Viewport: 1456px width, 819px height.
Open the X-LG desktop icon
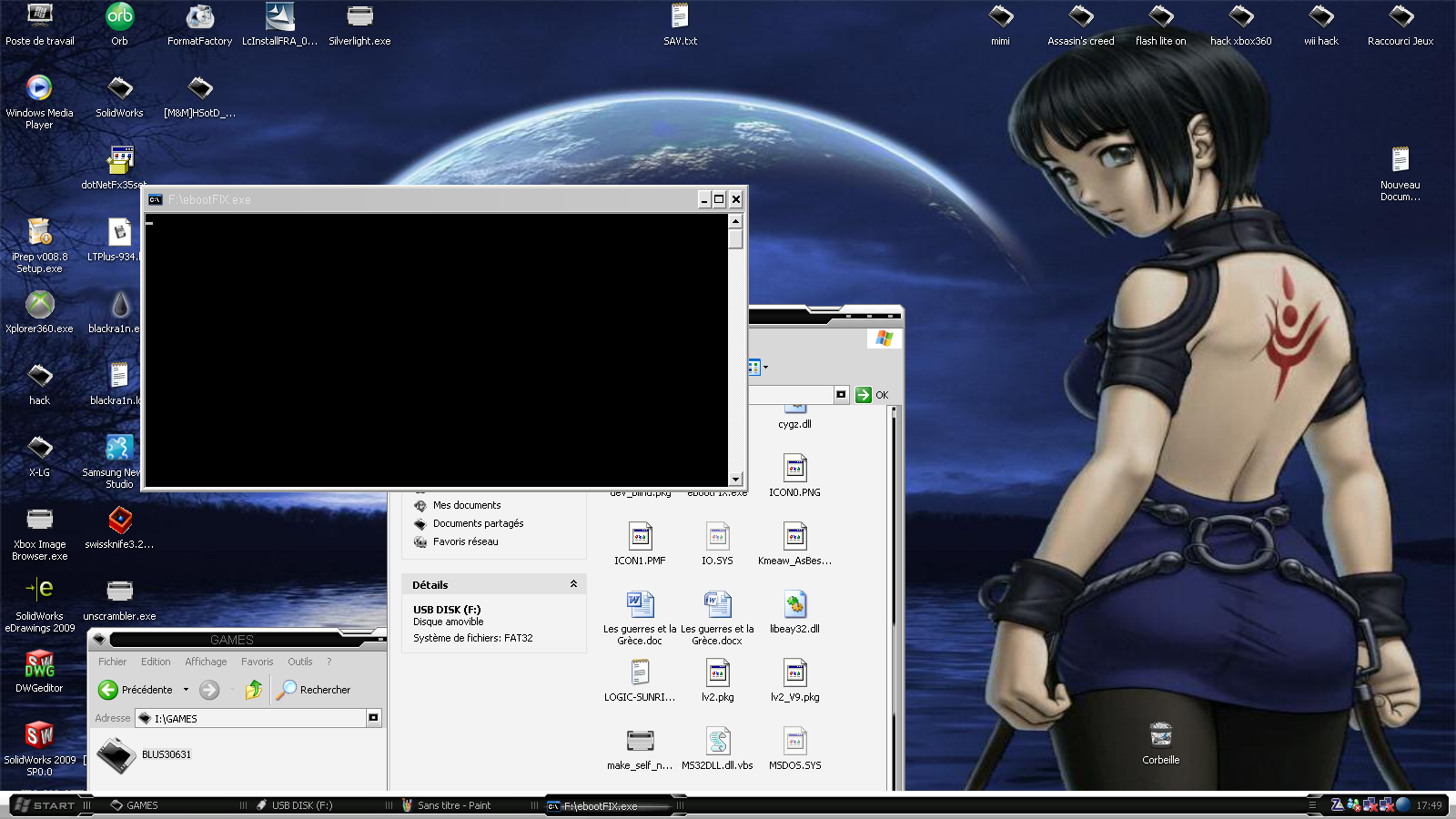pyautogui.click(x=39, y=456)
